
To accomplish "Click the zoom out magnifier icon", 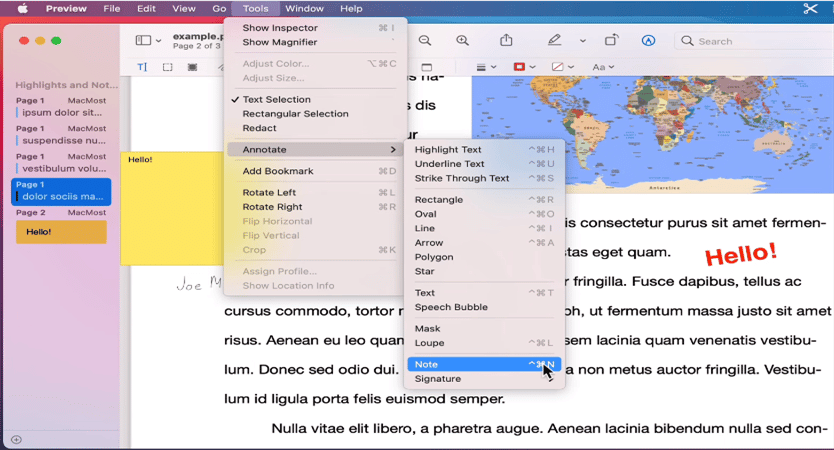I will click(424, 40).
